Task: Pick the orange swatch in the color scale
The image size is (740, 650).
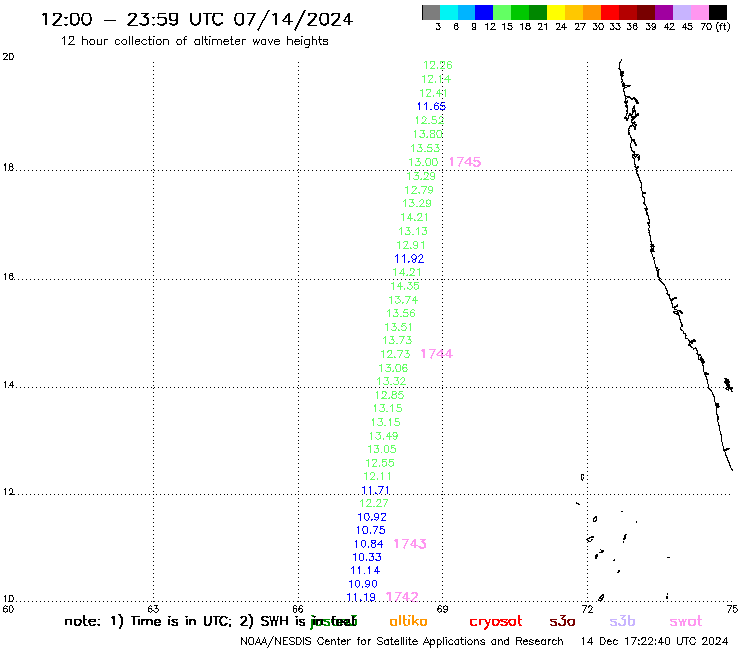Action: point(592,12)
